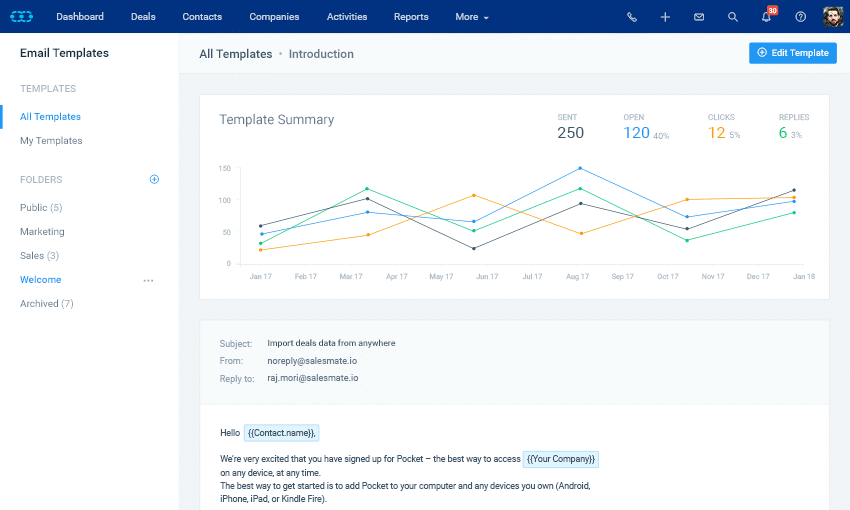Viewport: 850px width, 510px height.
Task: Click All Templates breadcrumb link
Action: click(235, 54)
